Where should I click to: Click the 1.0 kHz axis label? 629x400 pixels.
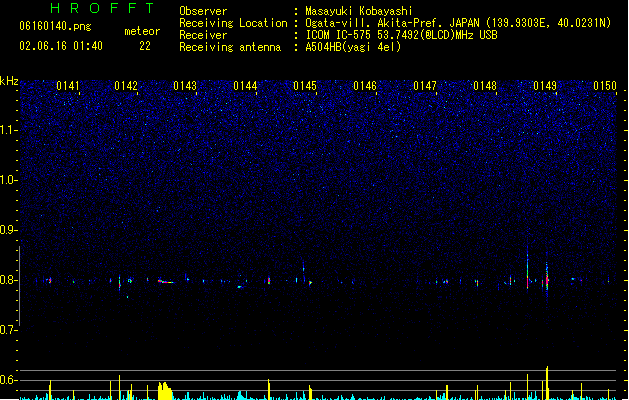tap(8, 180)
